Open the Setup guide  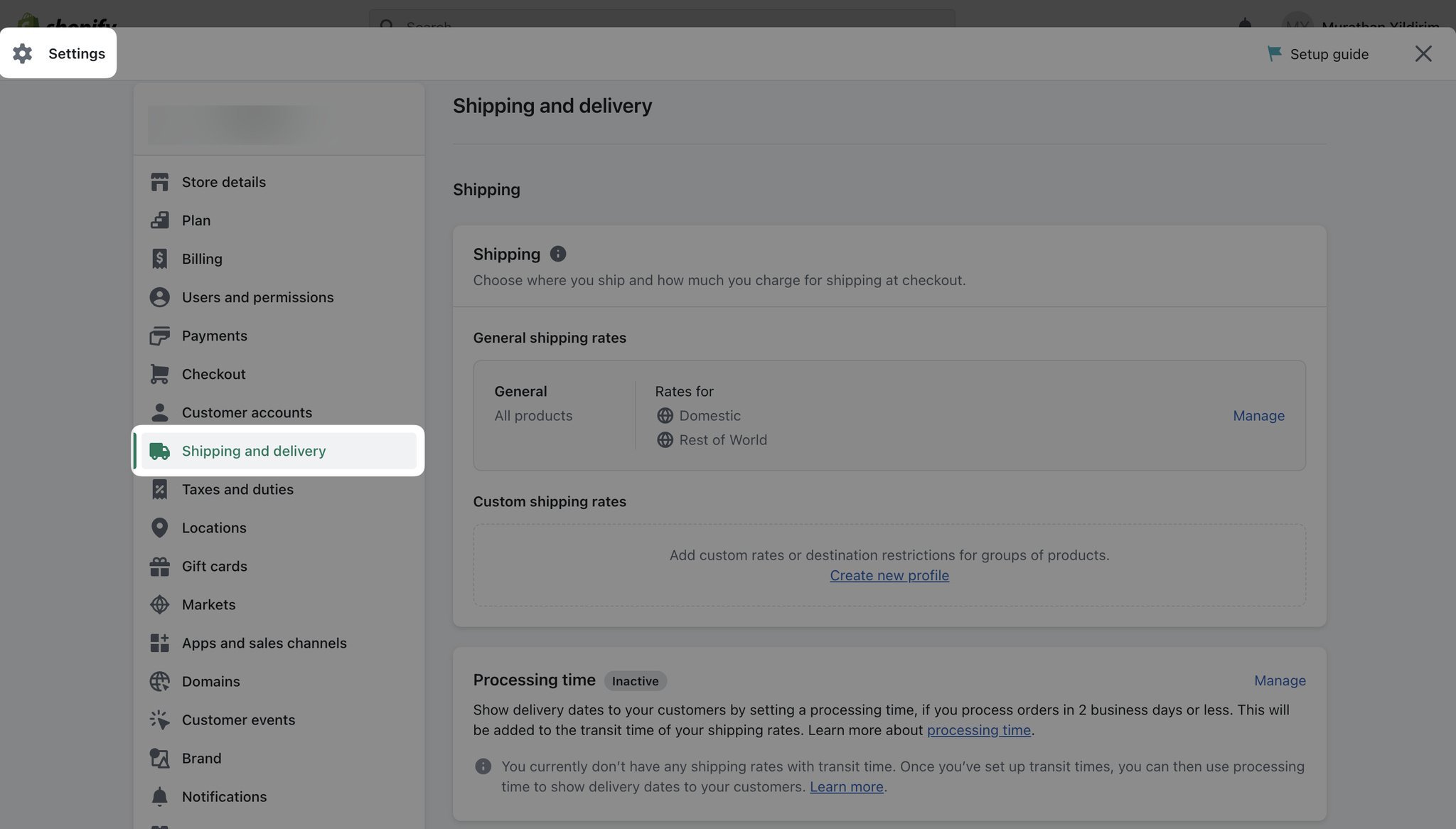pos(1317,54)
